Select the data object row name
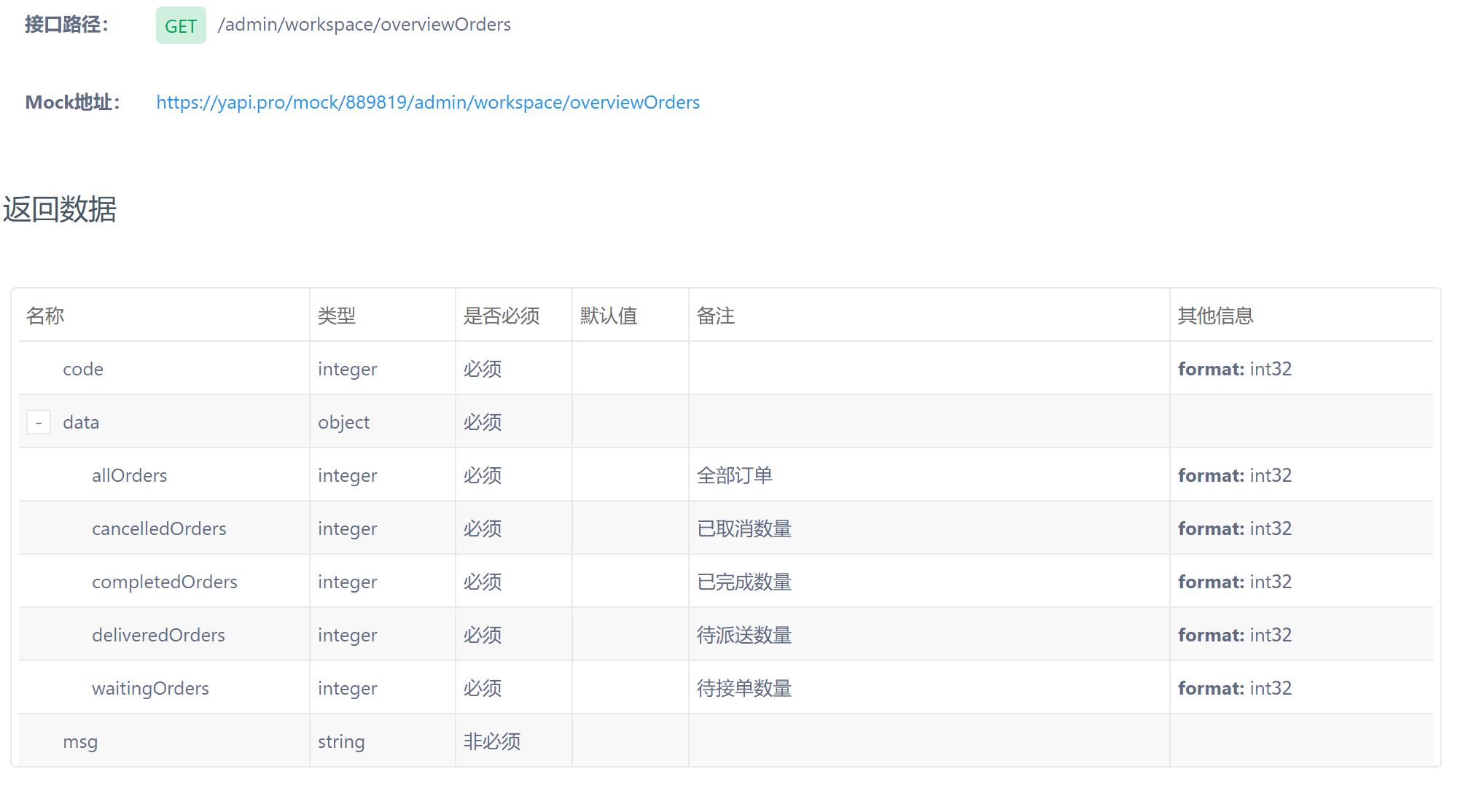Screen dimensions: 1471x812 tap(81, 422)
